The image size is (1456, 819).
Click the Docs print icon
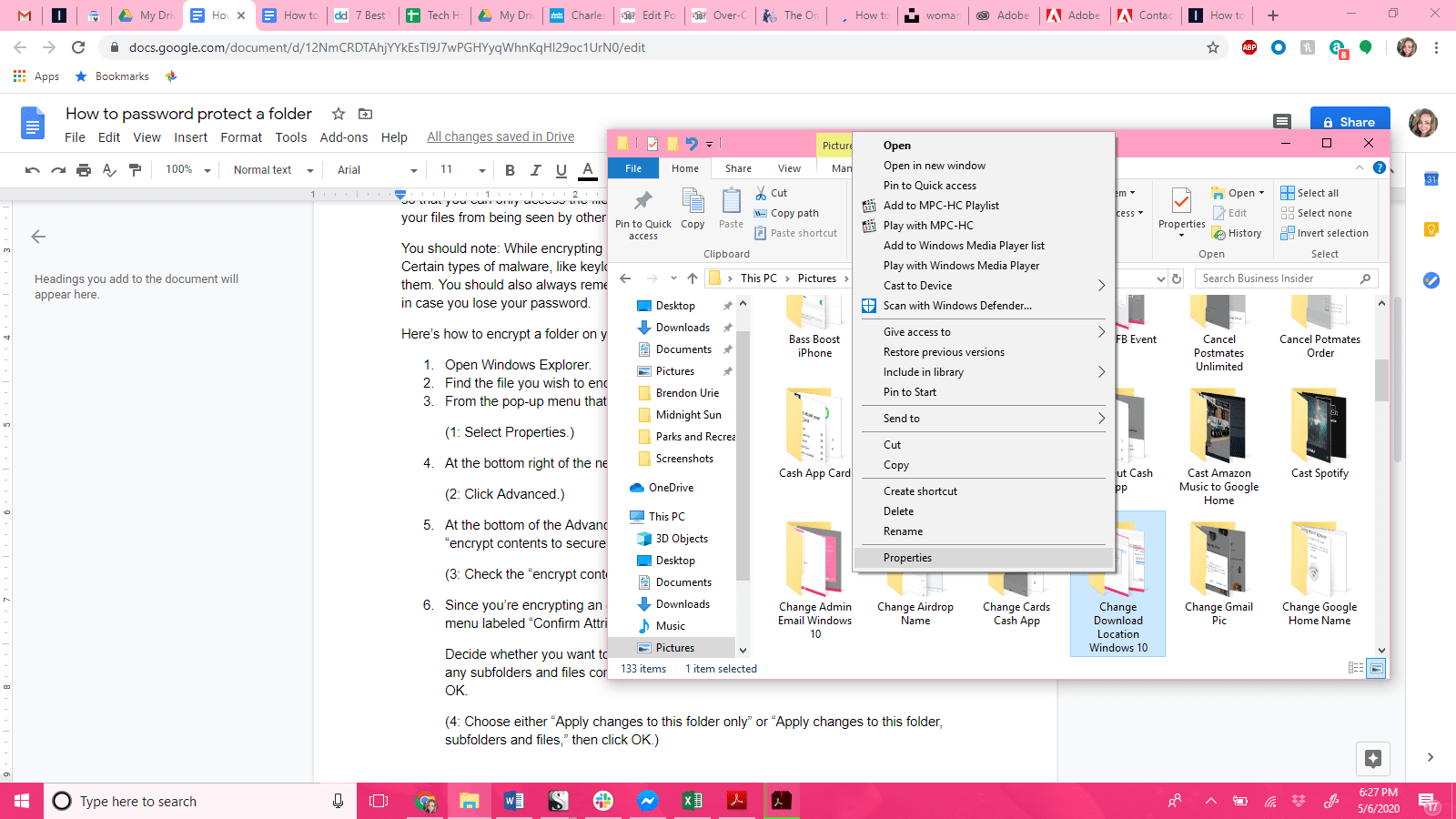pos(84,170)
